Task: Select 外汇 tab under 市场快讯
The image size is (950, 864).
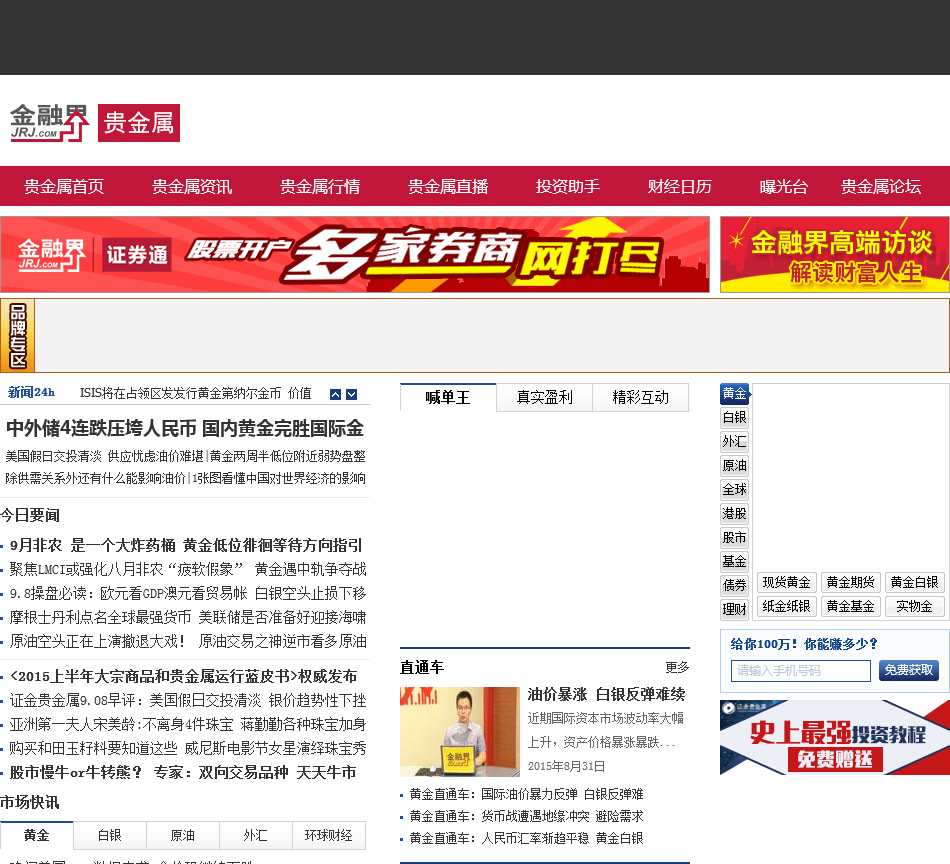Action: [x=255, y=836]
